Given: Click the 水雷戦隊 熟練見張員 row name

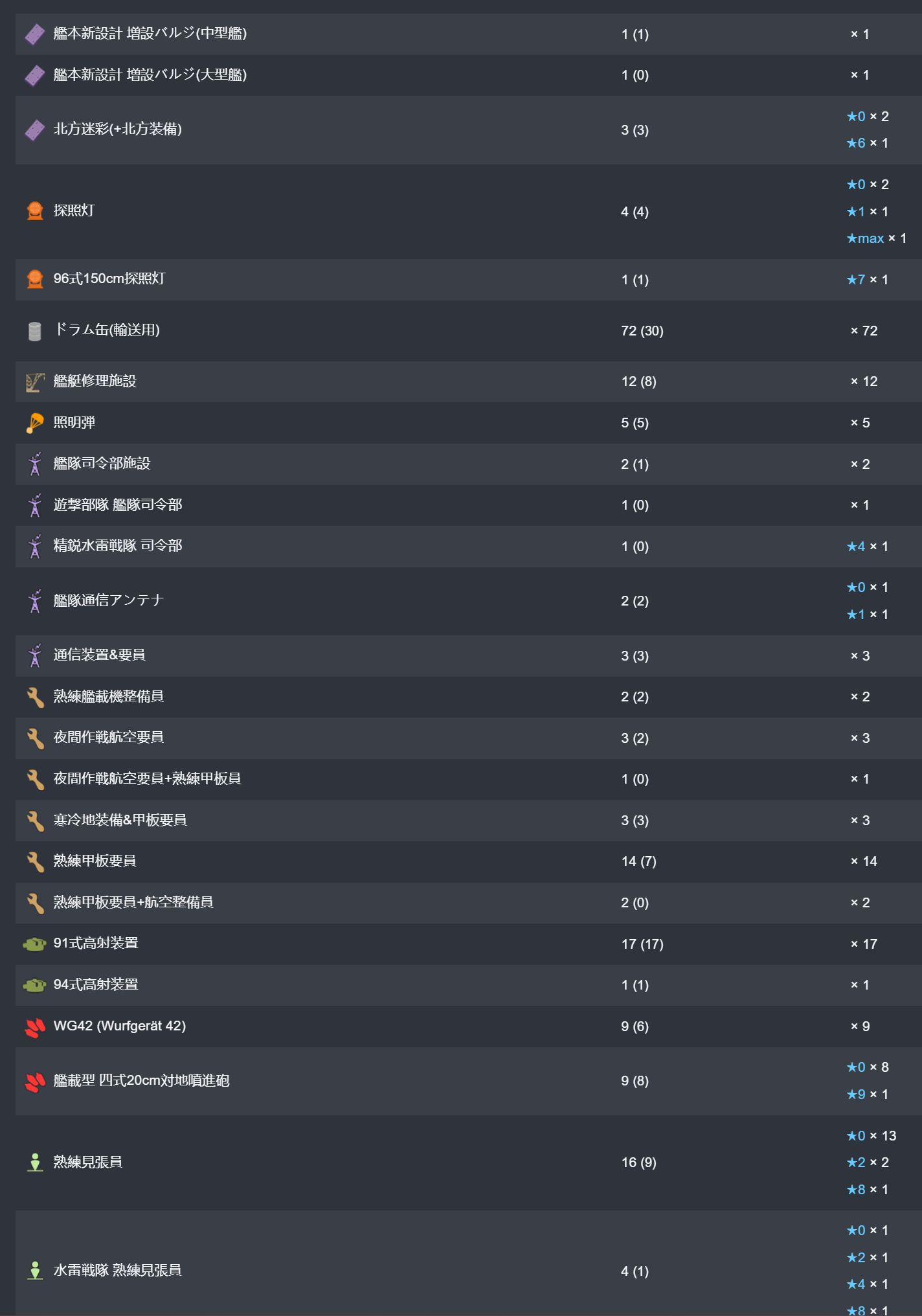Looking at the screenshot, I should (117, 1271).
